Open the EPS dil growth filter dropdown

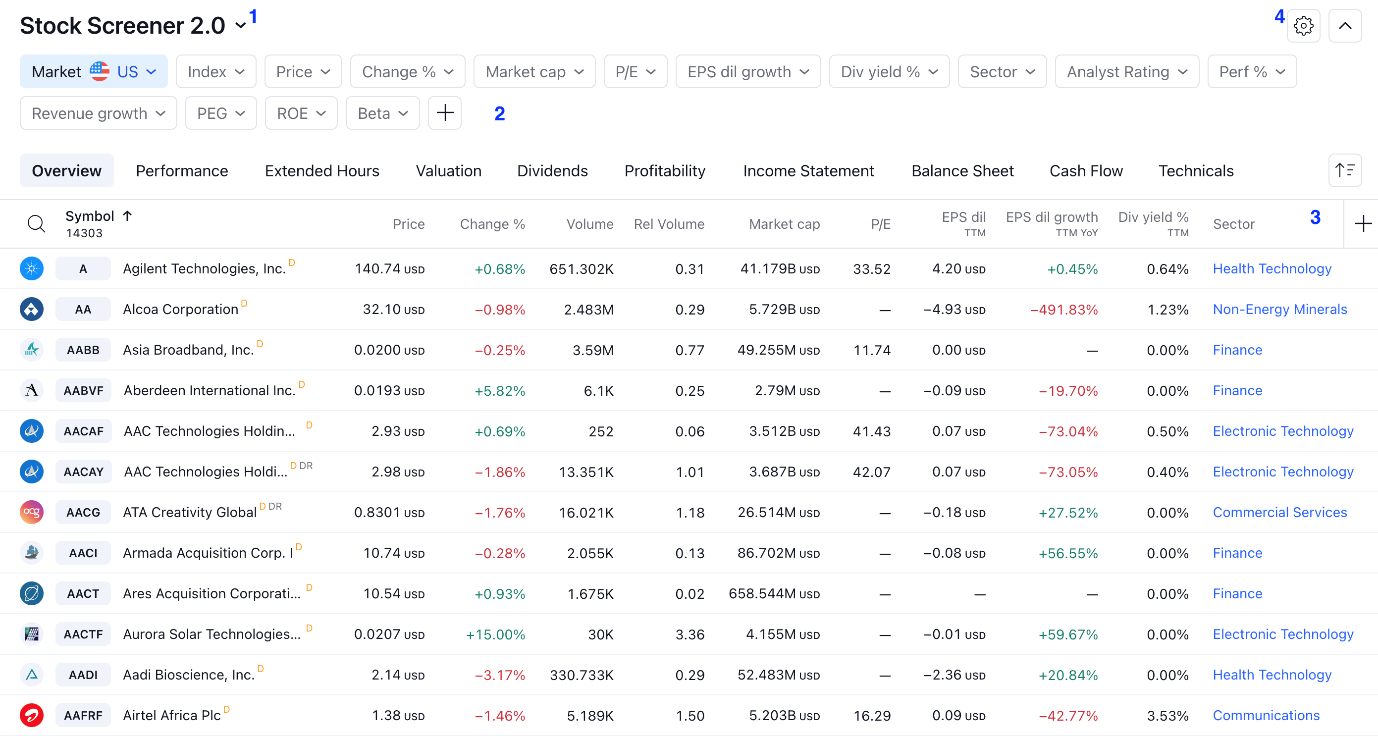tap(749, 71)
